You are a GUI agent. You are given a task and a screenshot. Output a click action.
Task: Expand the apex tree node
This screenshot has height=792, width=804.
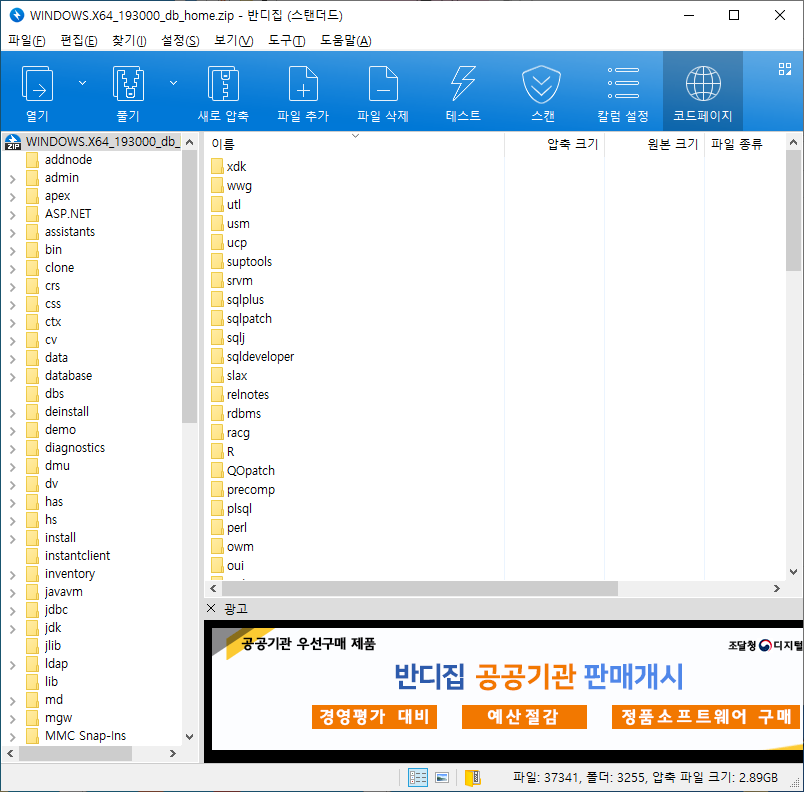click(13, 197)
